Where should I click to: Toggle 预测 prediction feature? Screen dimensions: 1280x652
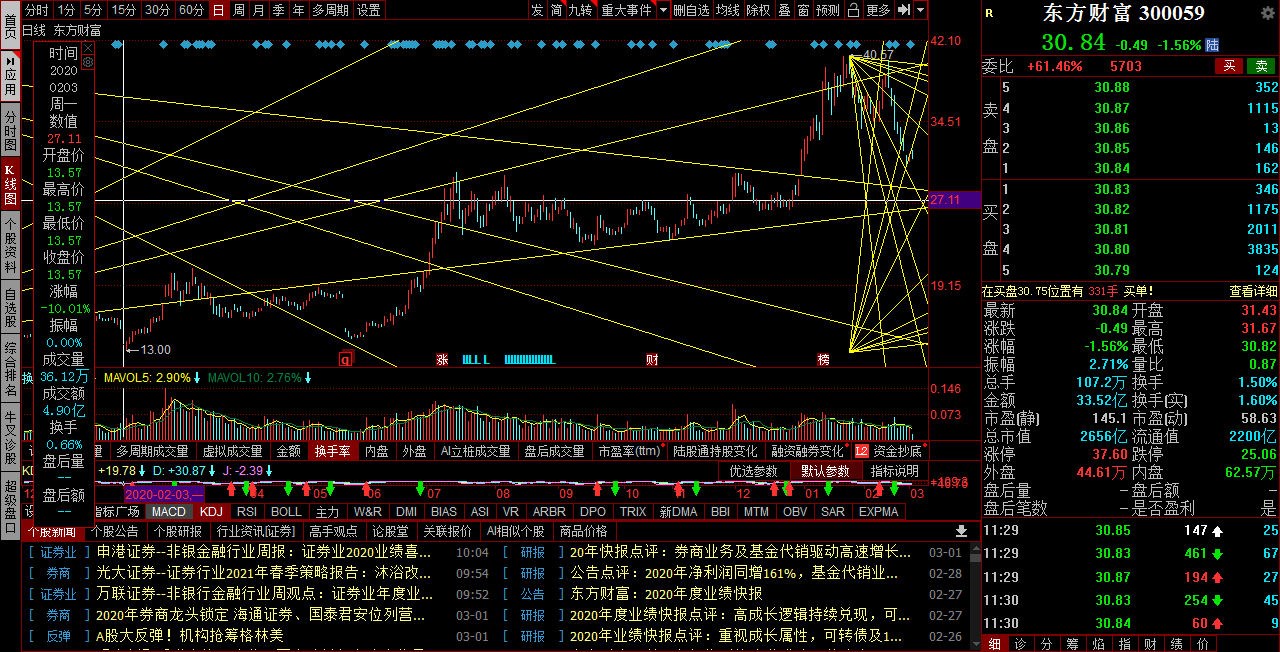tap(827, 10)
